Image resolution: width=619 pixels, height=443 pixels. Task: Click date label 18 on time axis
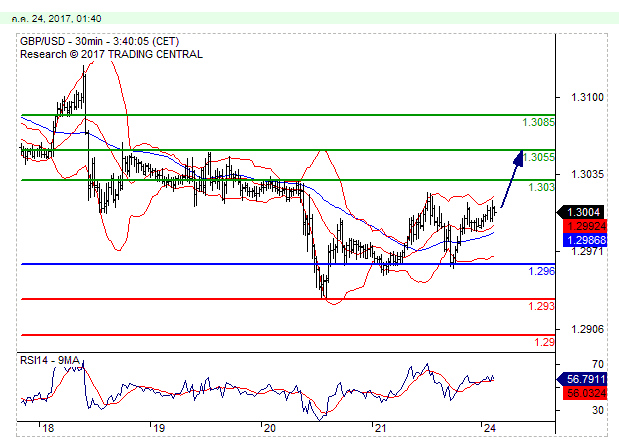tap(48, 428)
